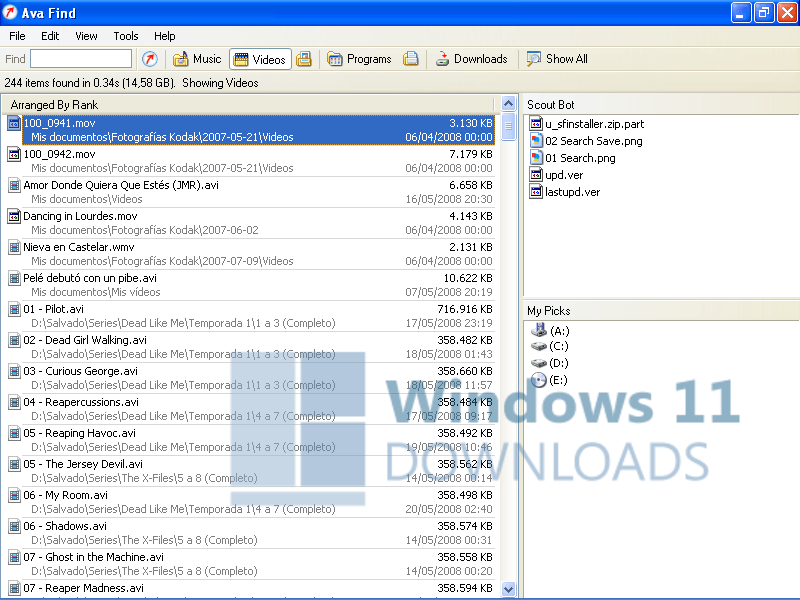Toggle the Videos filter off
The width and height of the screenshot is (800, 600).
(x=260, y=59)
